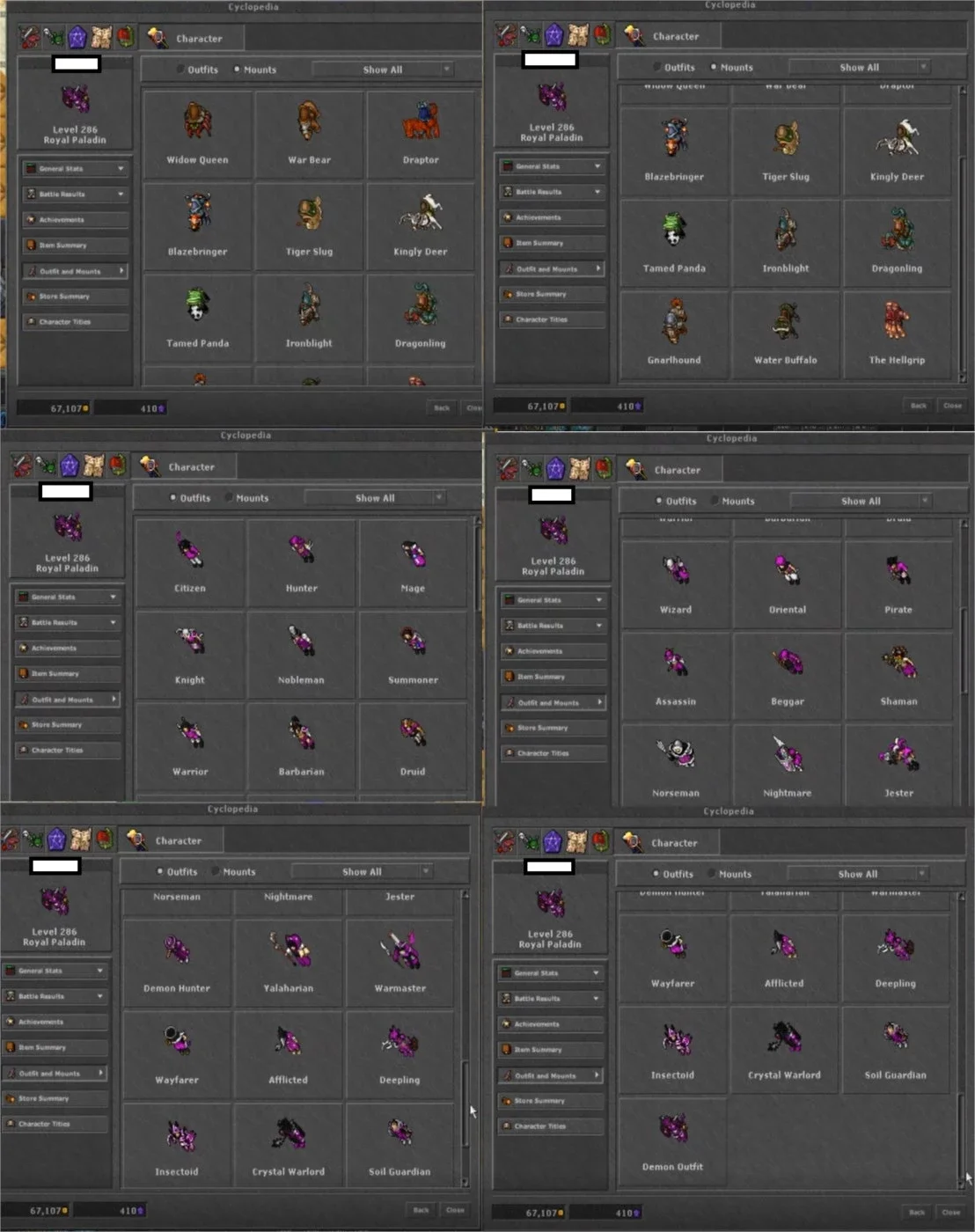This screenshot has width=975, height=1232.
Task: Select the Demon Hunter outfit
Action: (176, 963)
